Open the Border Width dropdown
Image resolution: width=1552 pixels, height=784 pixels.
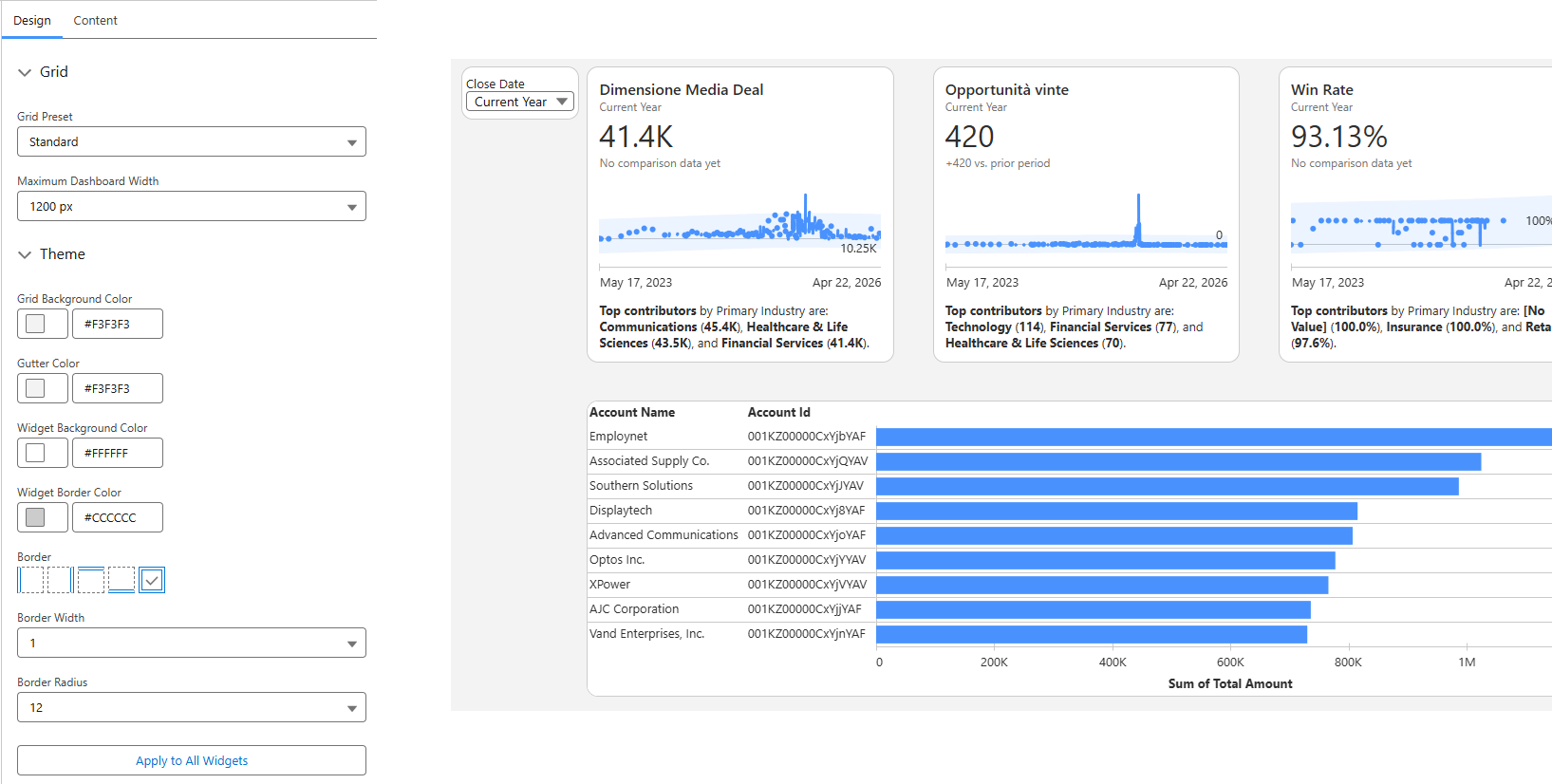pyautogui.click(x=191, y=643)
